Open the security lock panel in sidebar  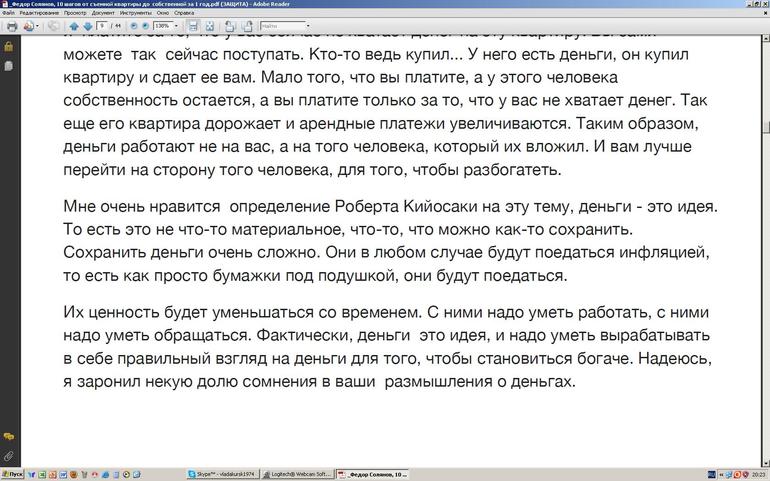point(9,46)
